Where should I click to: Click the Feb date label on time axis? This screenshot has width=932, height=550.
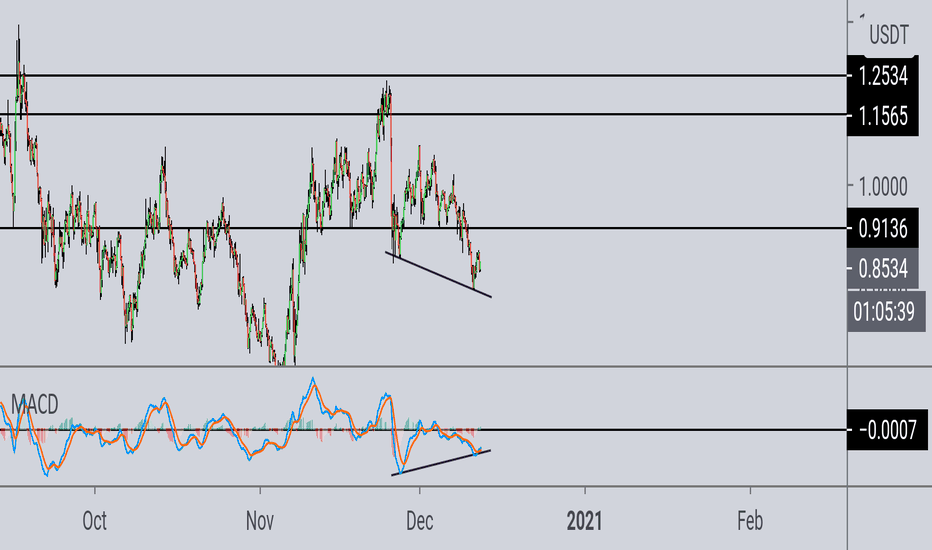(750, 521)
